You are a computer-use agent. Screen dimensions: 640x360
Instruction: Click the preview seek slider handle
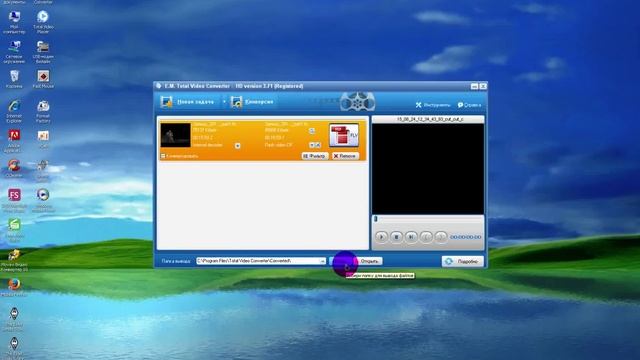point(376,219)
